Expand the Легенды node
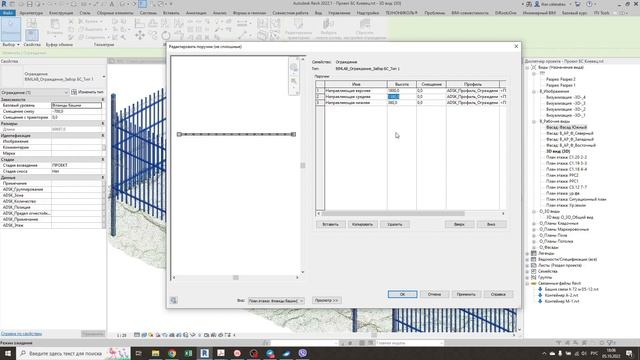This screenshot has height=360, width=640. 527,253
